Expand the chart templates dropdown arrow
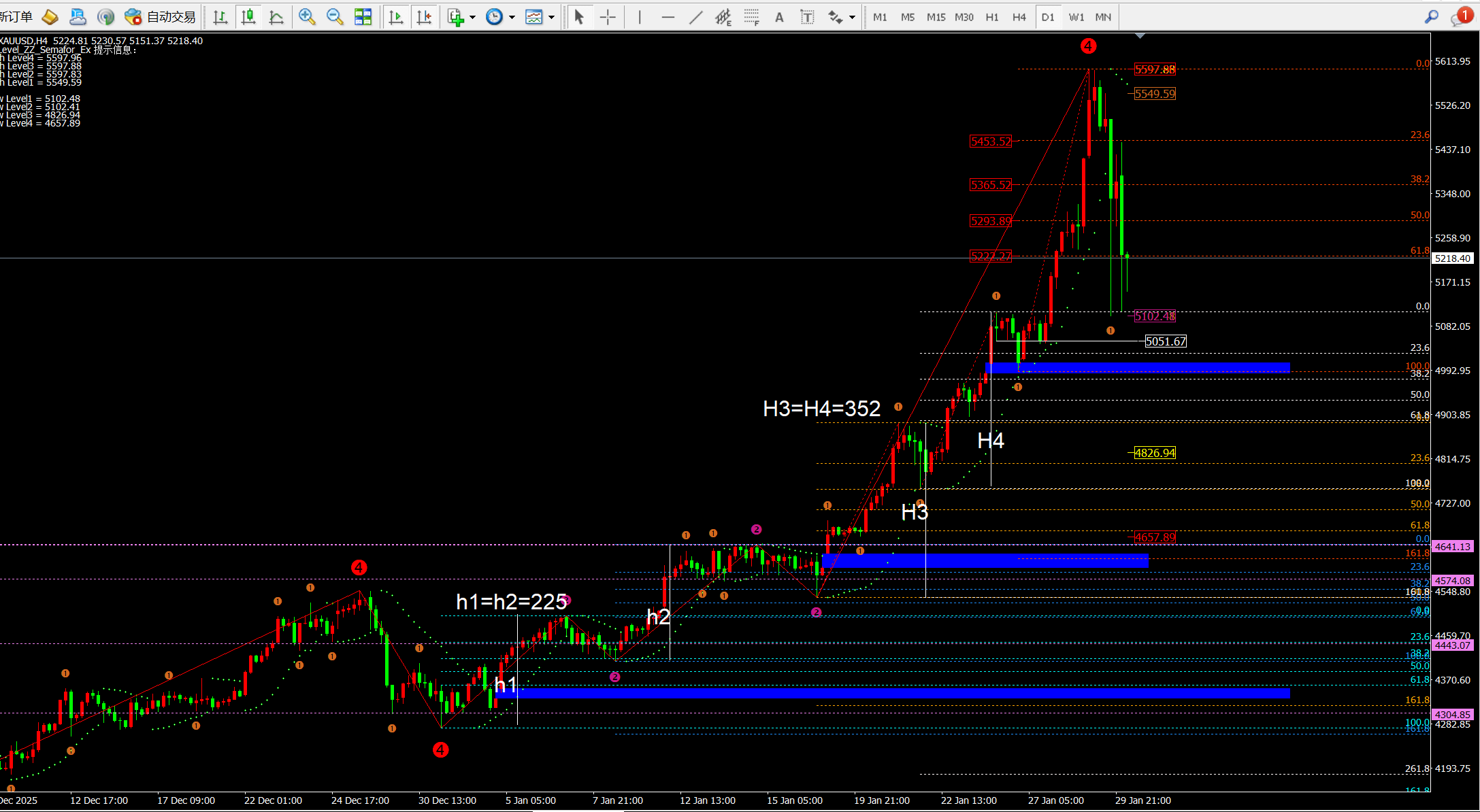1480x812 pixels. (551, 17)
